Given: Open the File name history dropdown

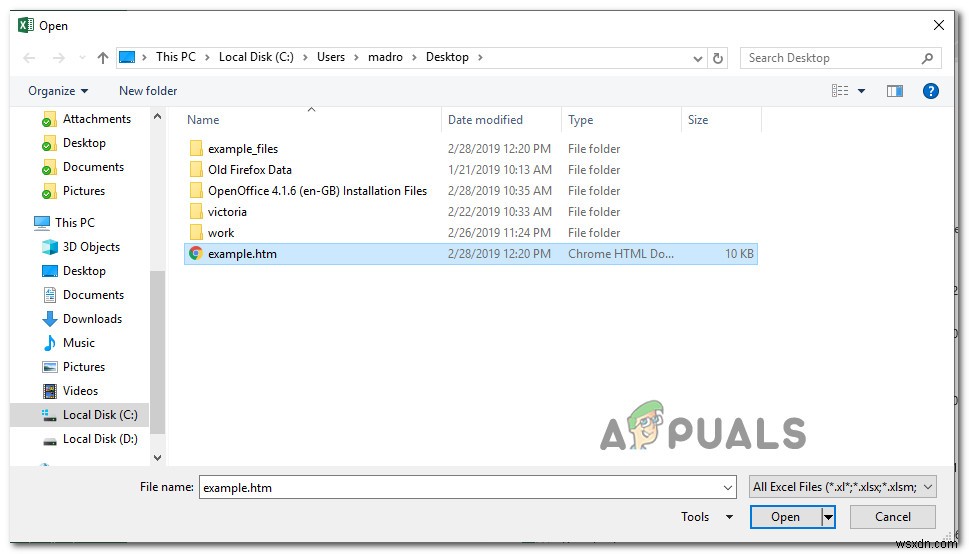Looking at the screenshot, I should click(728, 488).
